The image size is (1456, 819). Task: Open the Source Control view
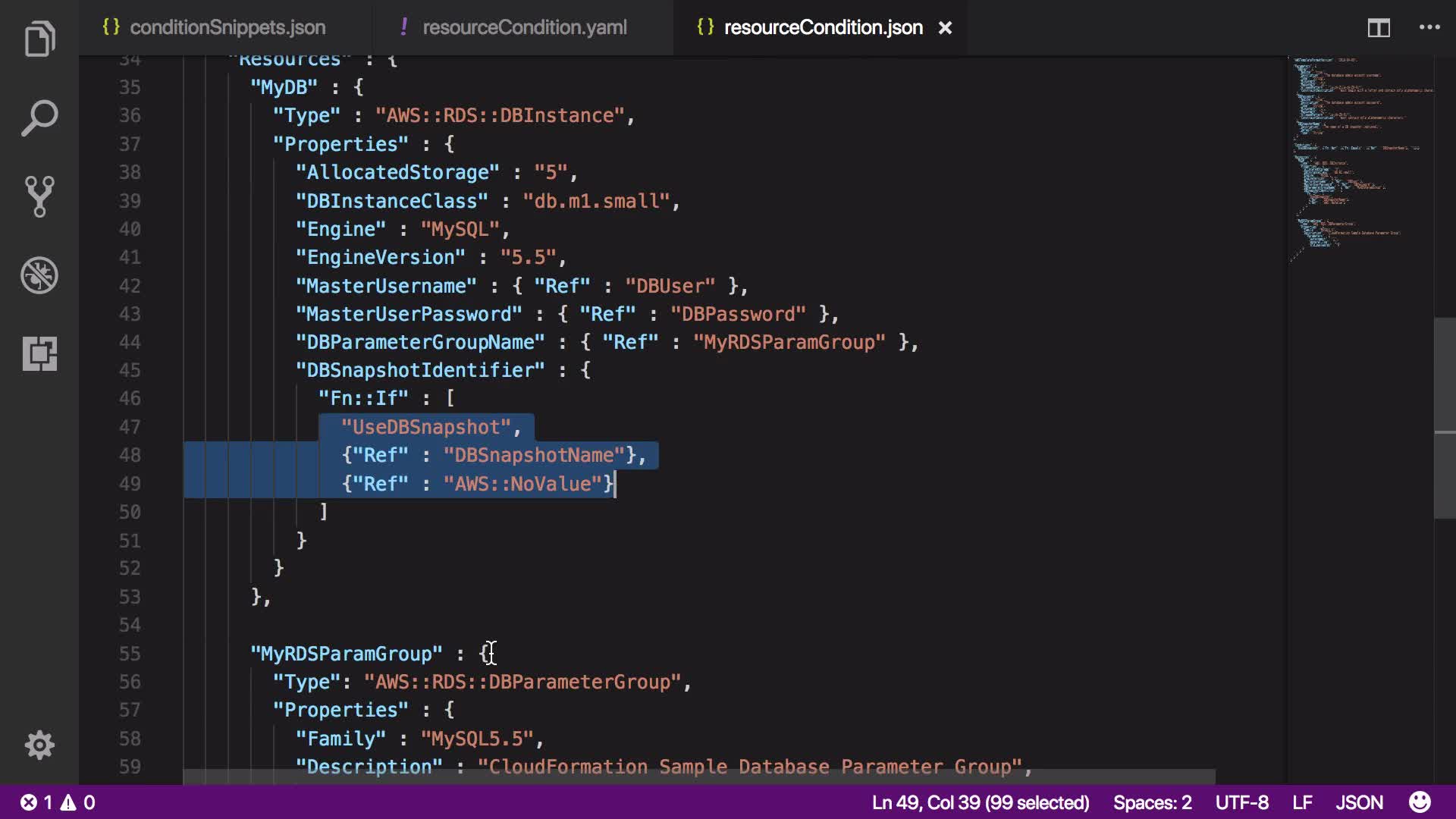coord(39,196)
